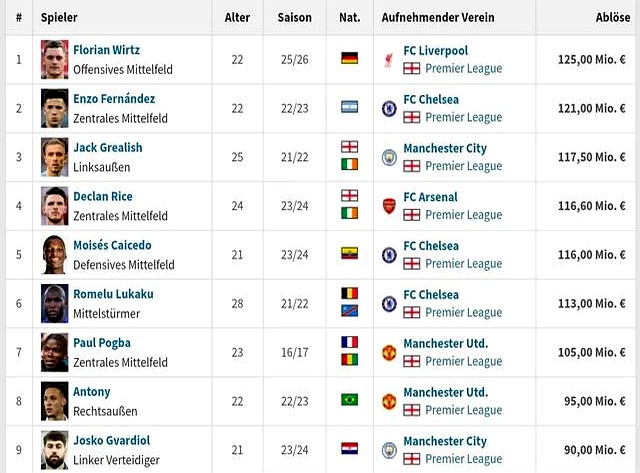Click the Liverpool club crest icon
The width and height of the screenshot is (640, 473).
(x=389, y=60)
